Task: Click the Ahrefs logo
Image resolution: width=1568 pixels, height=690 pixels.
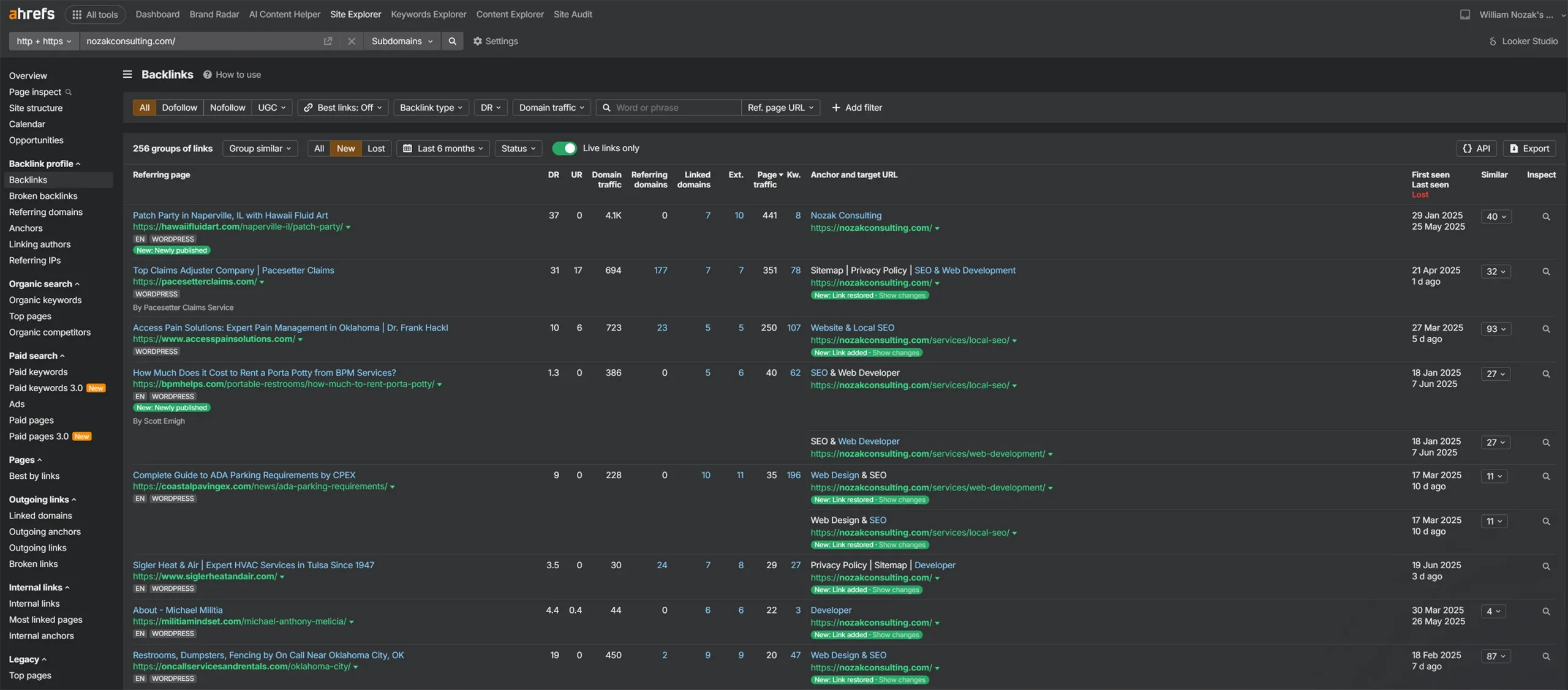Action: click(x=32, y=14)
